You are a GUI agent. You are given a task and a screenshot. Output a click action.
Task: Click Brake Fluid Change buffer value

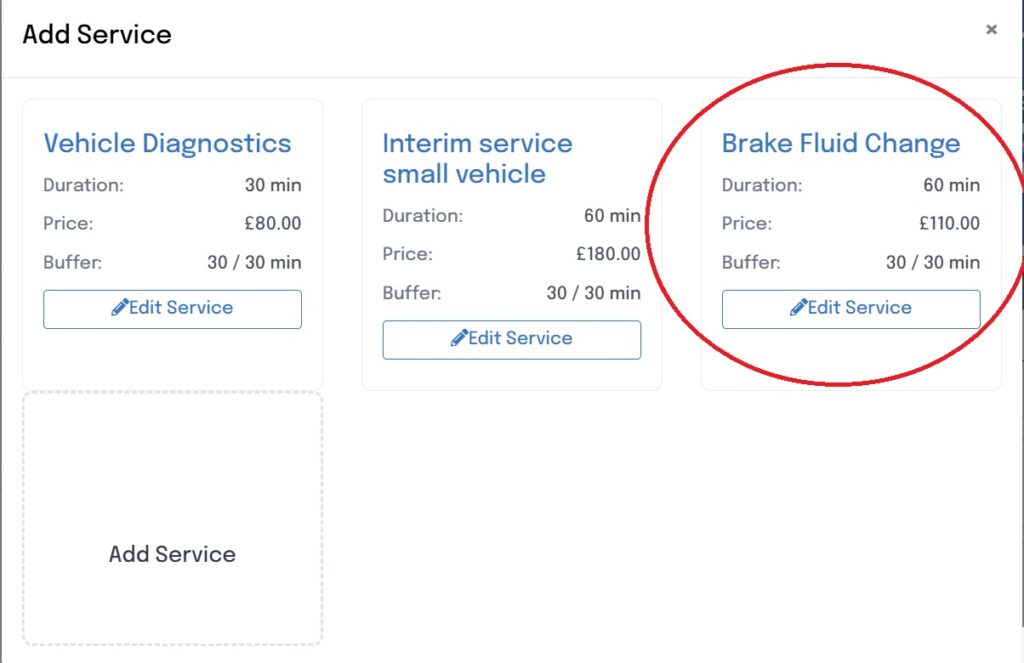tap(932, 263)
